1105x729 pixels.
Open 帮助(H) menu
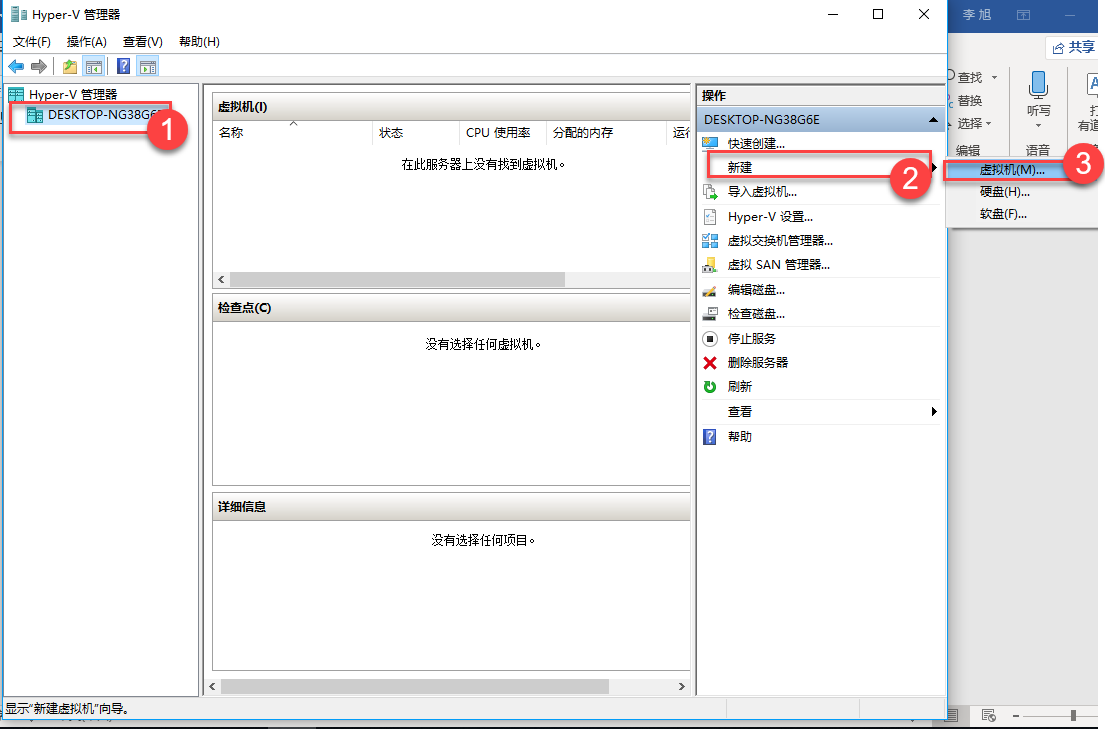[199, 42]
